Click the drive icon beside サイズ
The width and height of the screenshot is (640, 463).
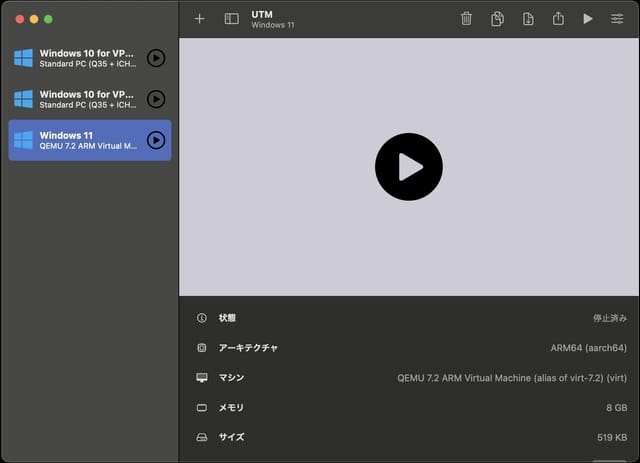pyautogui.click(x=202, y=437)
